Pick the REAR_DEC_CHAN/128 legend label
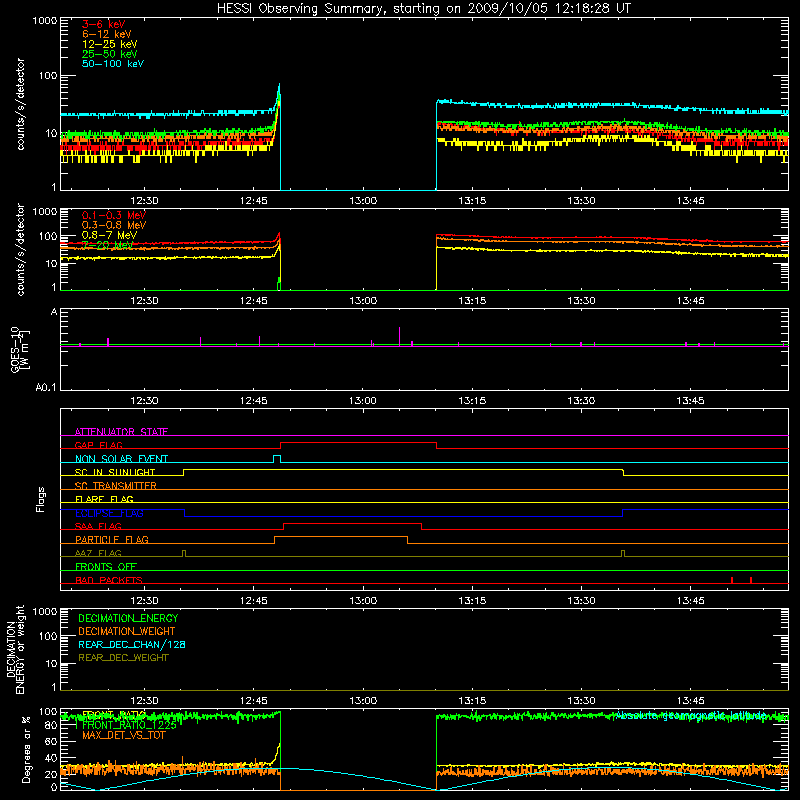The height and width of the screenshot is (800, 800). 132,644
